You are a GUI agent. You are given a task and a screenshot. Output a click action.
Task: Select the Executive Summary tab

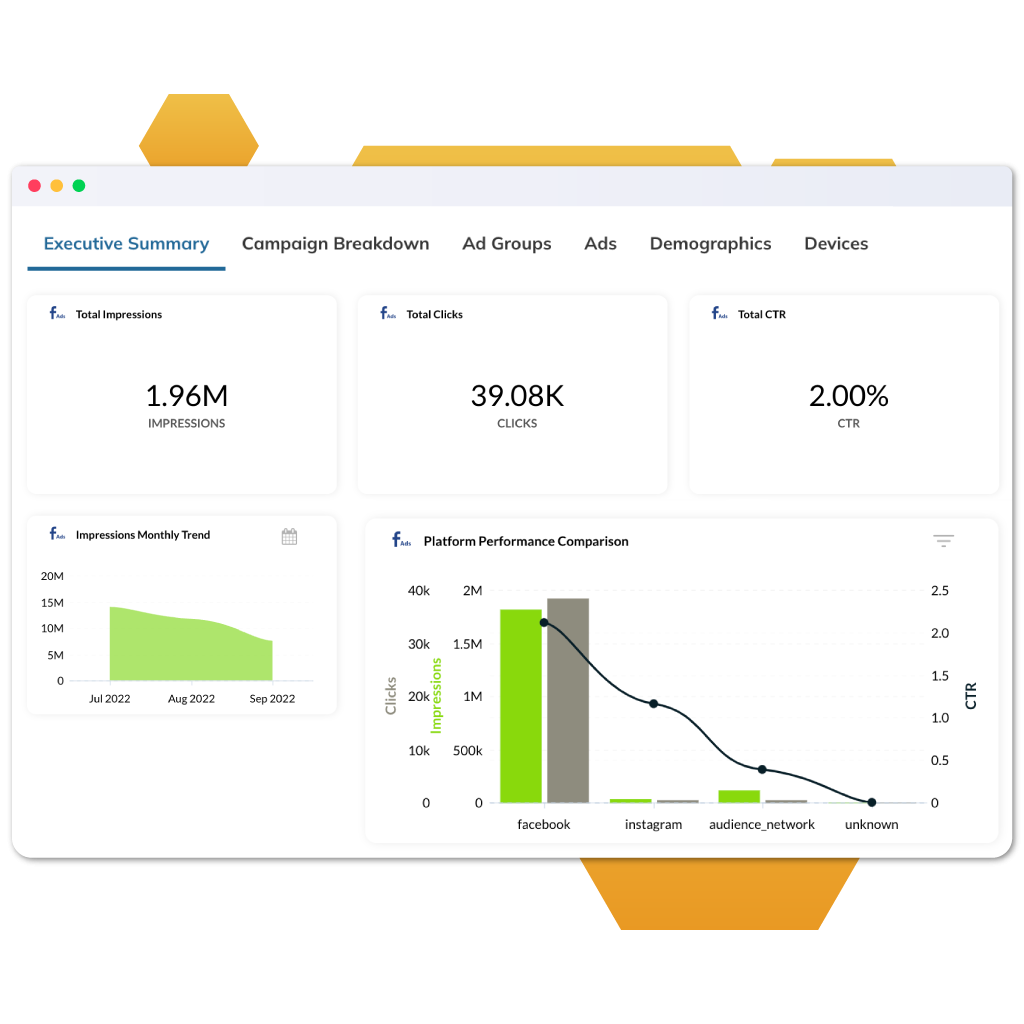pyautogui.click(x=126, y=244)
